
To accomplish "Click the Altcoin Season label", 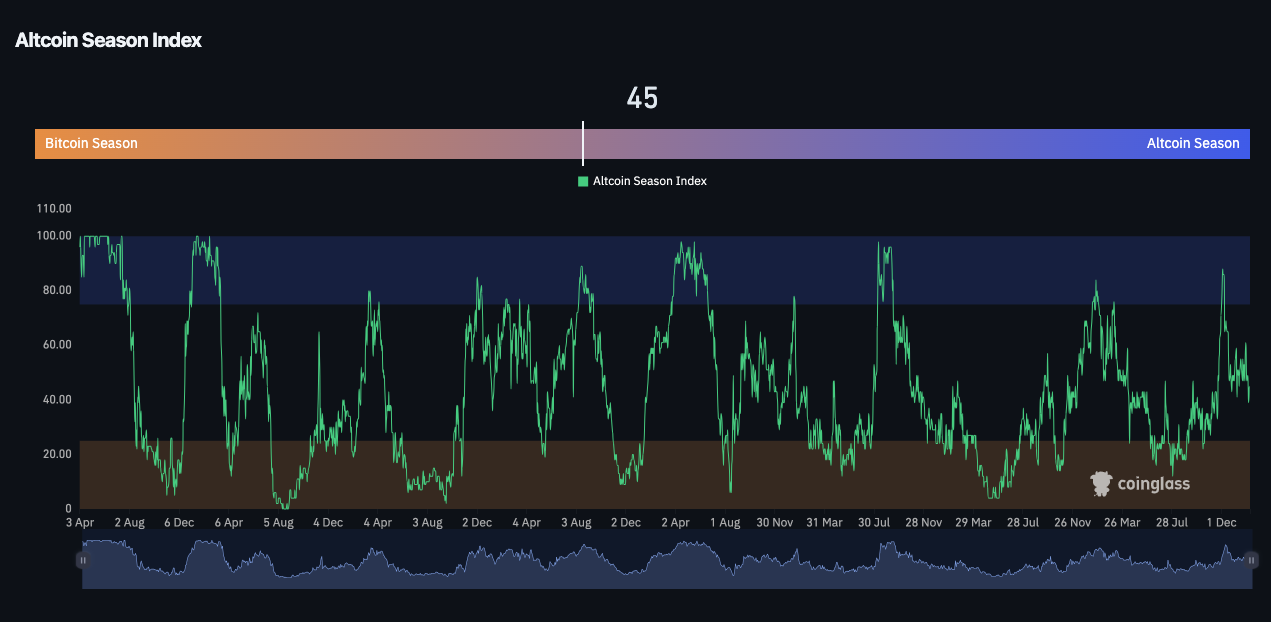I will (1193, 143).
